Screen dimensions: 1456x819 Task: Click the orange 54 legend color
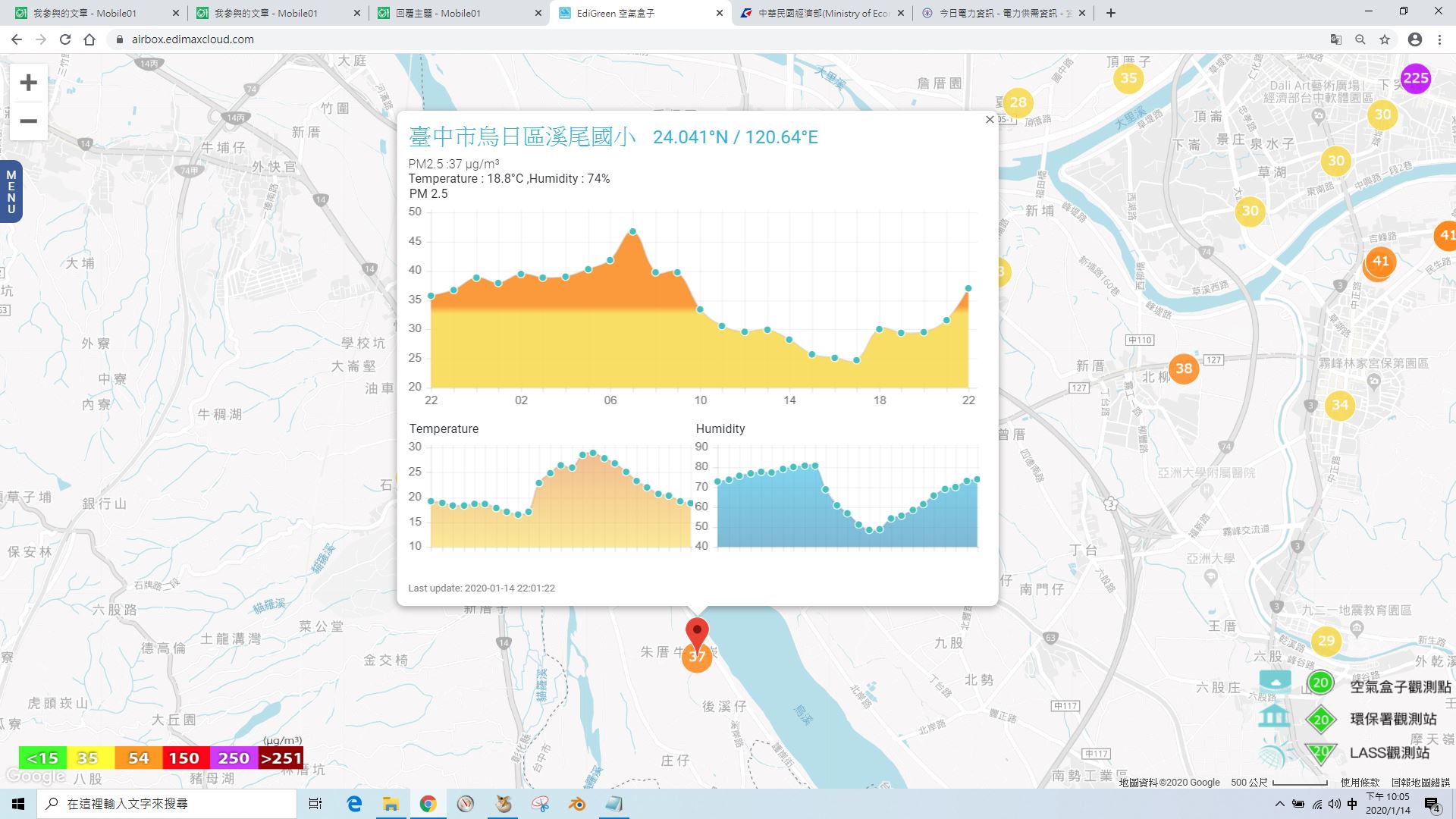138,758
